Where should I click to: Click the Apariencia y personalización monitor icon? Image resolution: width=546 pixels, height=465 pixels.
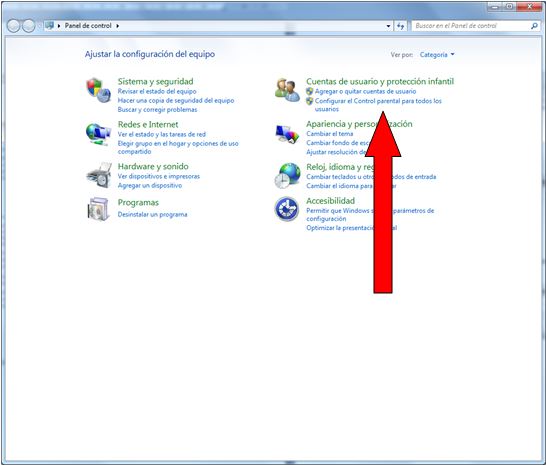coord(287,134)
